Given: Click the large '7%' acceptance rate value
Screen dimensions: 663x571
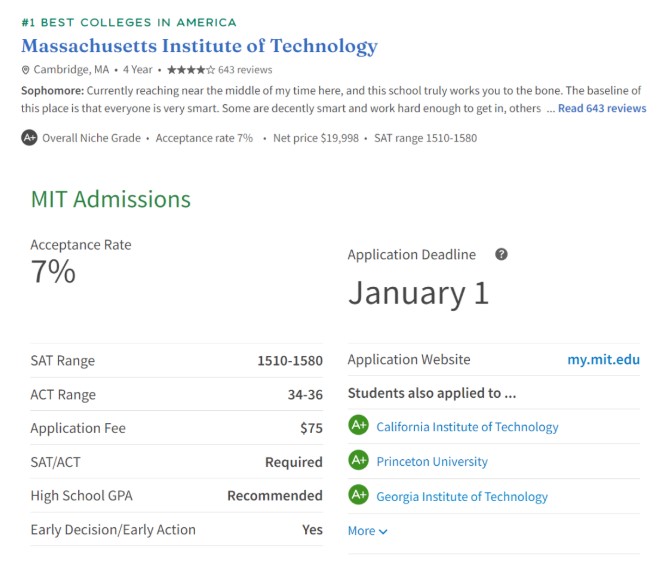Looking at the screenshot, I should coord(53,271).
